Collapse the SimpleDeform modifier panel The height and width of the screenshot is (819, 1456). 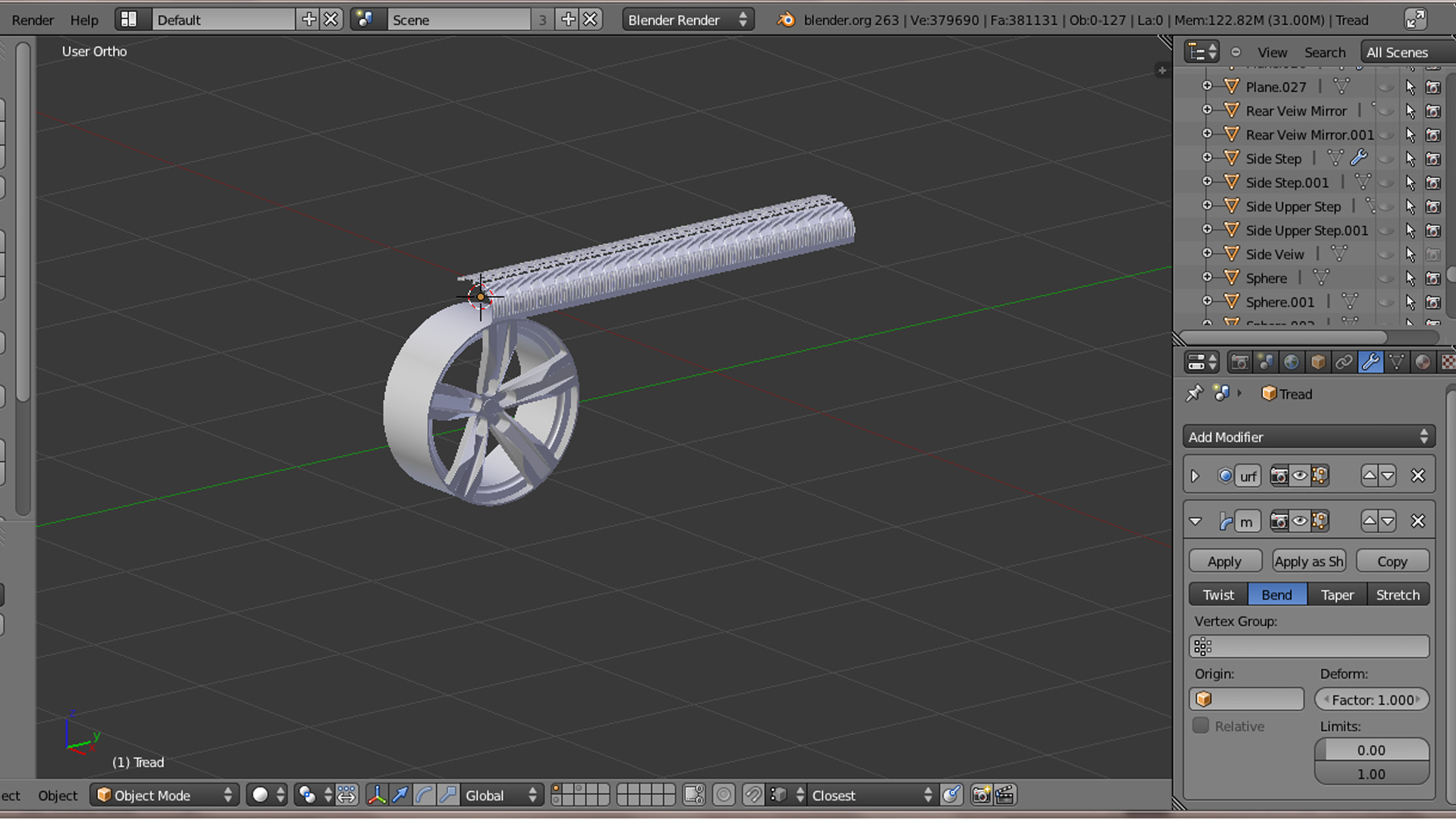(1196, 522)
